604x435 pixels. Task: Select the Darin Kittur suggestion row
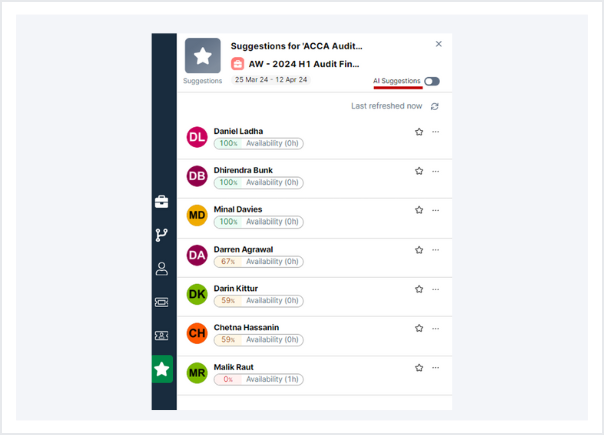coord(300,294)
